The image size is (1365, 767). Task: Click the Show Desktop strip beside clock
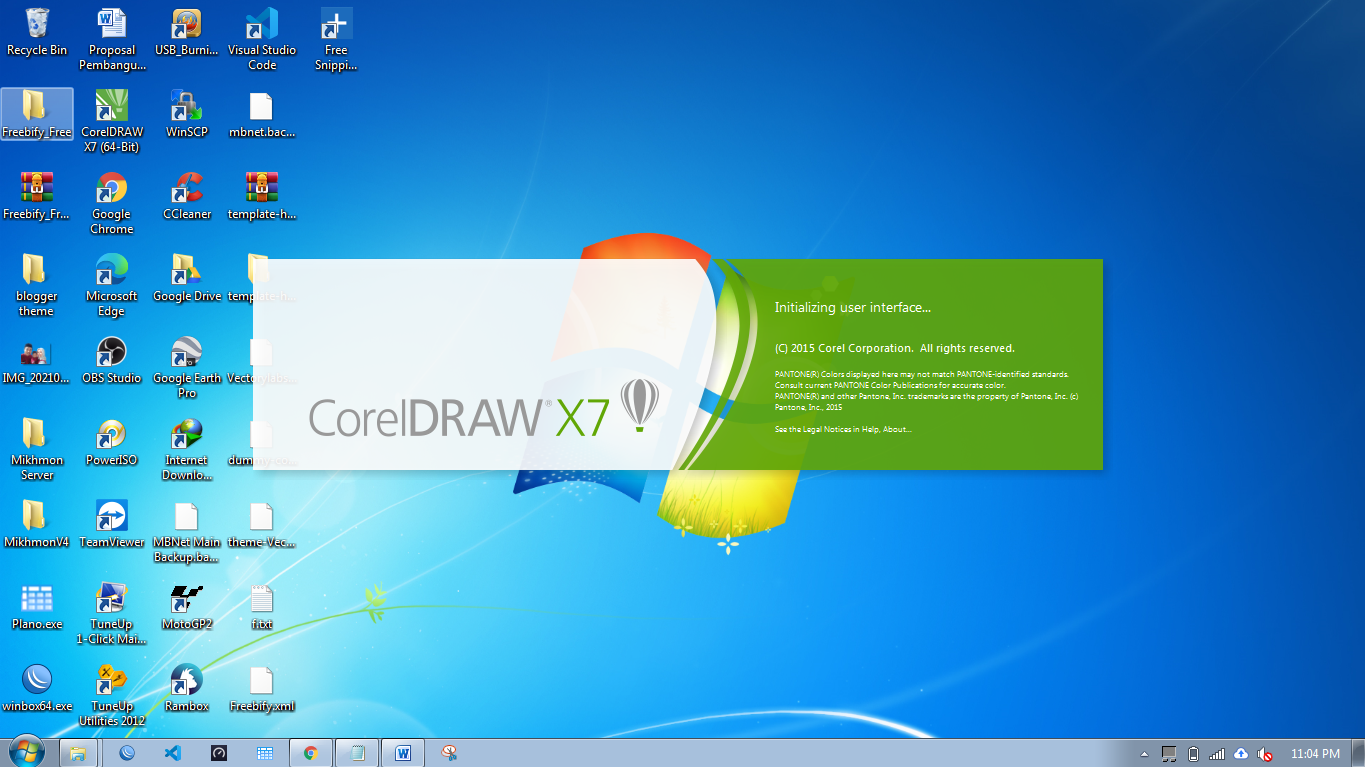[x=1358, y=753]
